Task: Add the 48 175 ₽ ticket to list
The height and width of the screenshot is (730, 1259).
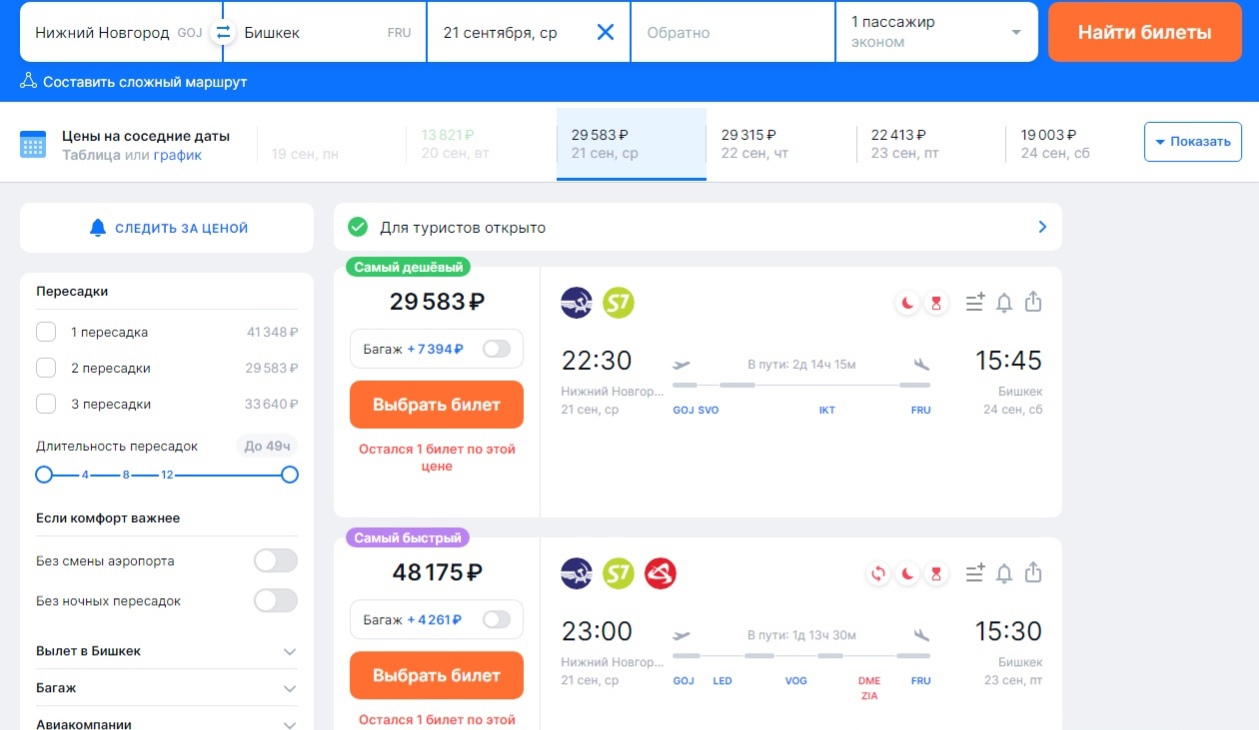Action: pos(975,573)
